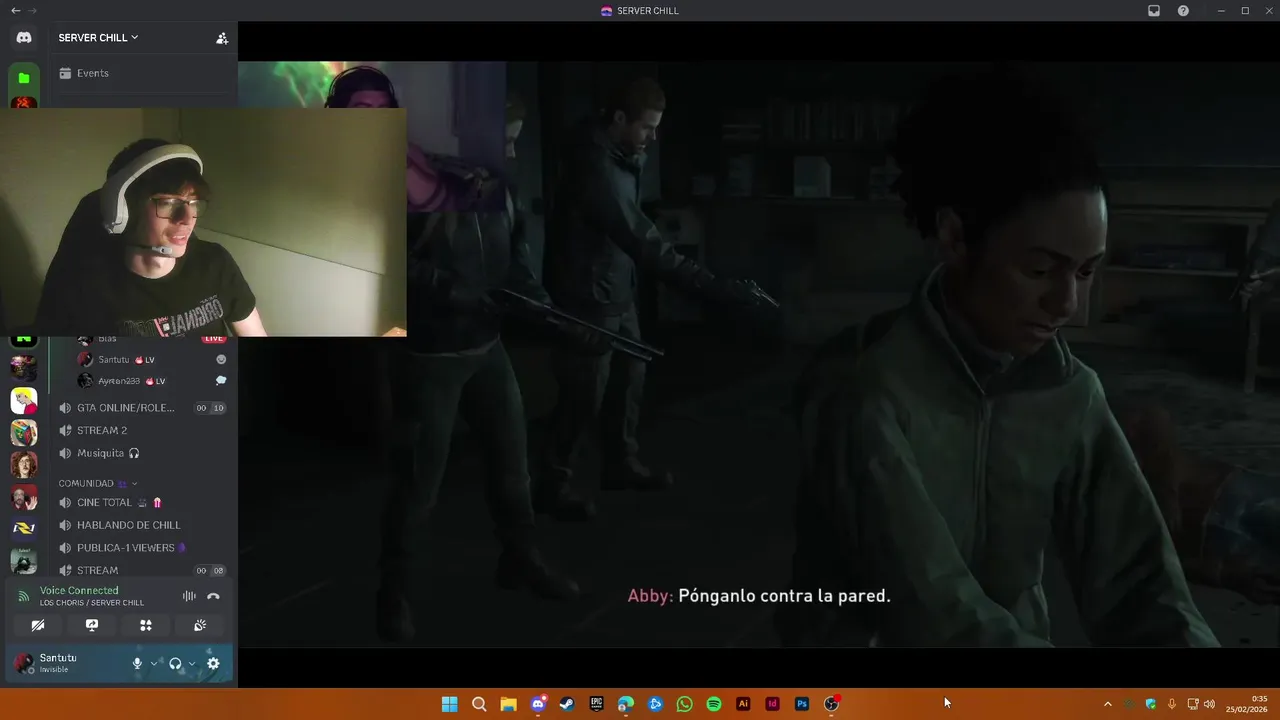Open the Windows Start menu

pos(450,704)
